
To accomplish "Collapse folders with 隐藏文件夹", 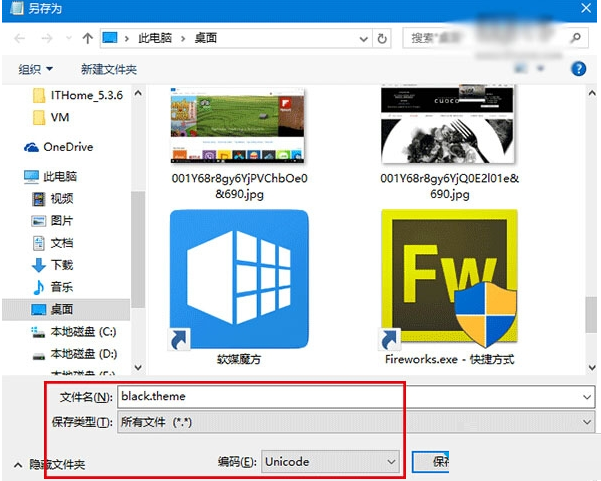I will pyautogui.click(x=48, y=465).
